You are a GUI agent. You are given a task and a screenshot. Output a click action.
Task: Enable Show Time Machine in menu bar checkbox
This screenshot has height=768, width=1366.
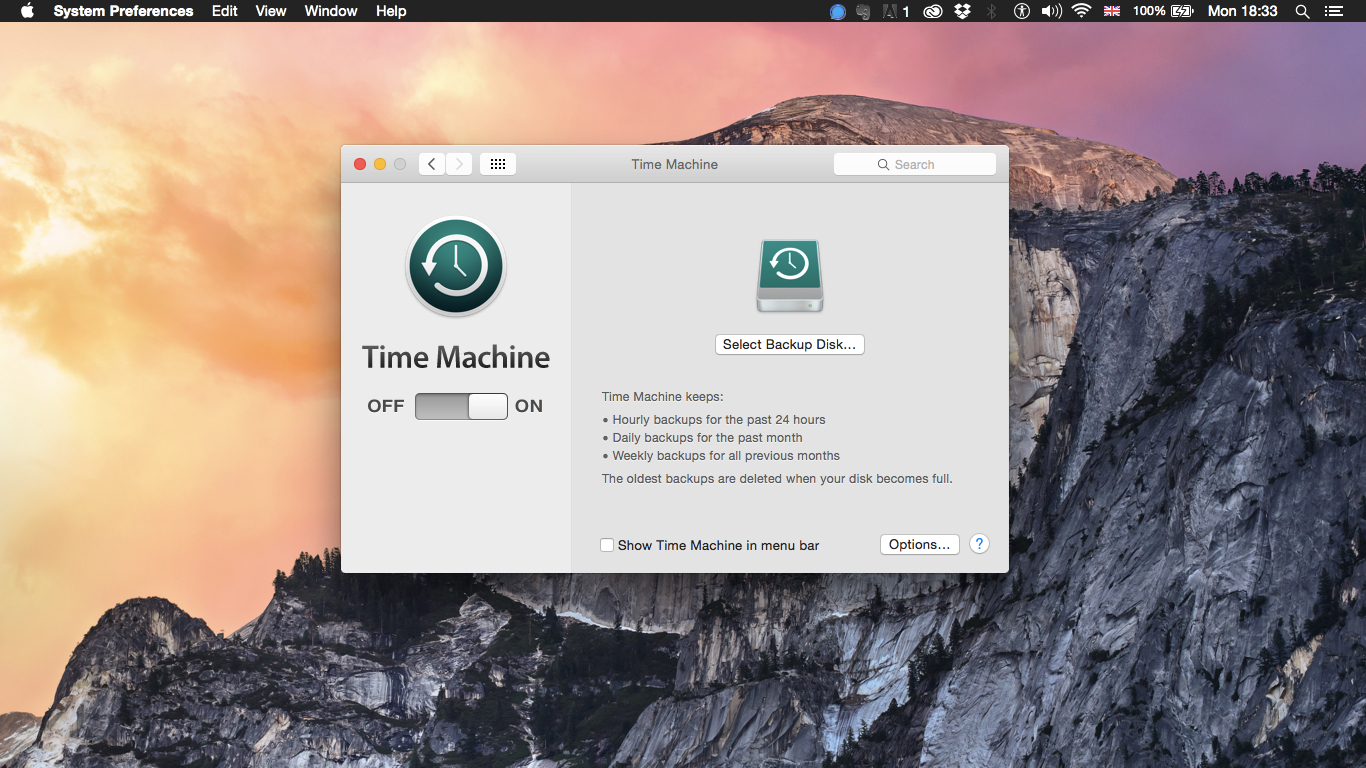[x=607, y=545]
